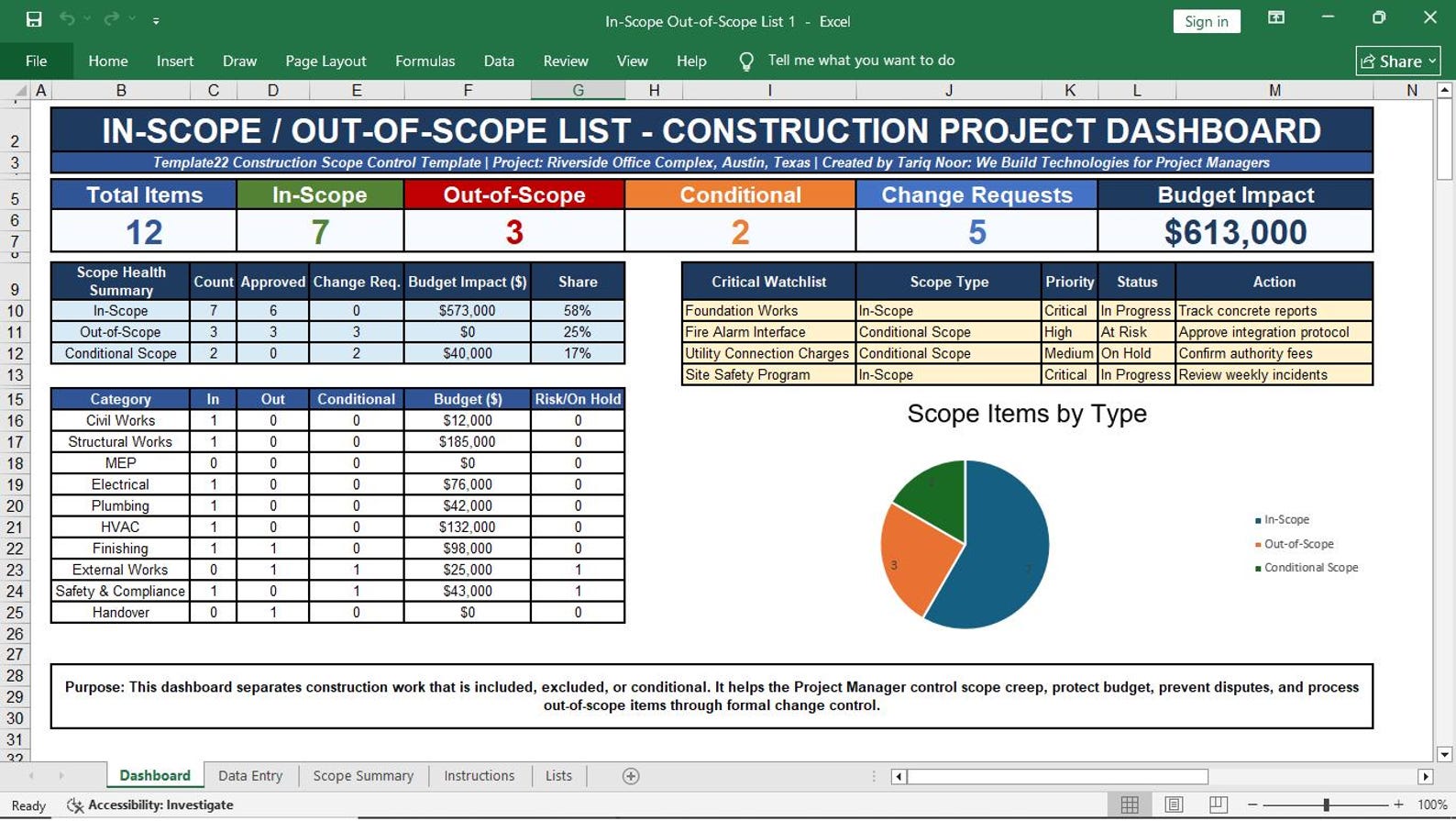Click the next sheet navigation arrow
Screen dimensions: 1456x821
(x=61, y=776)
